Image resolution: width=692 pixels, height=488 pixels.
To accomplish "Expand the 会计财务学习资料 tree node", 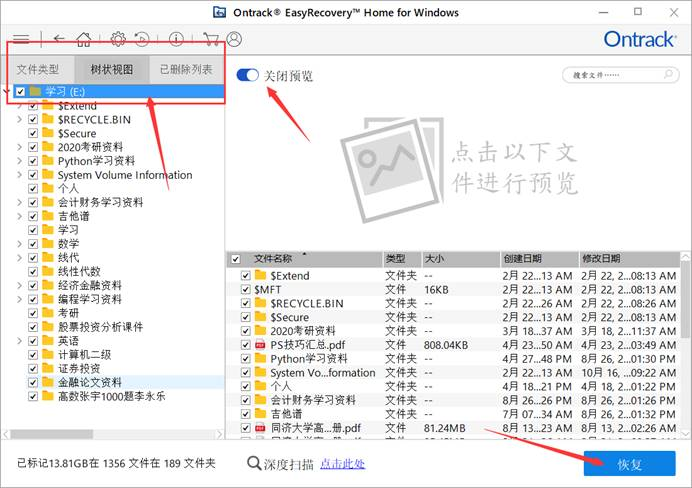I will (19, 203).
